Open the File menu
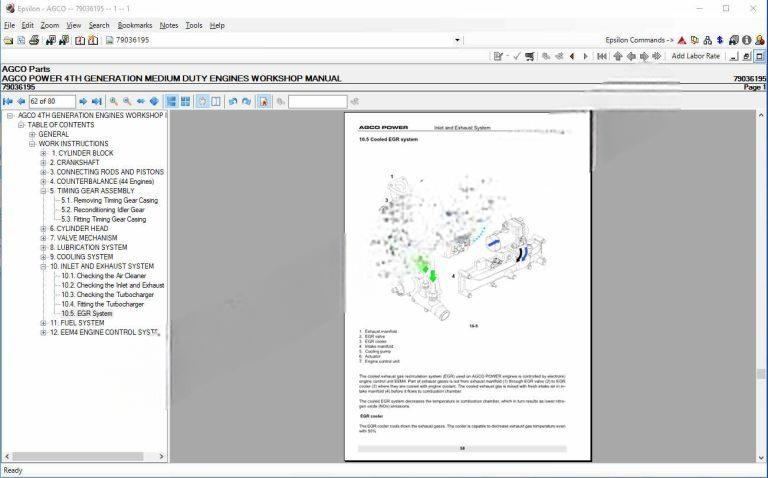The image size is (768, 478). coord(9,25)
